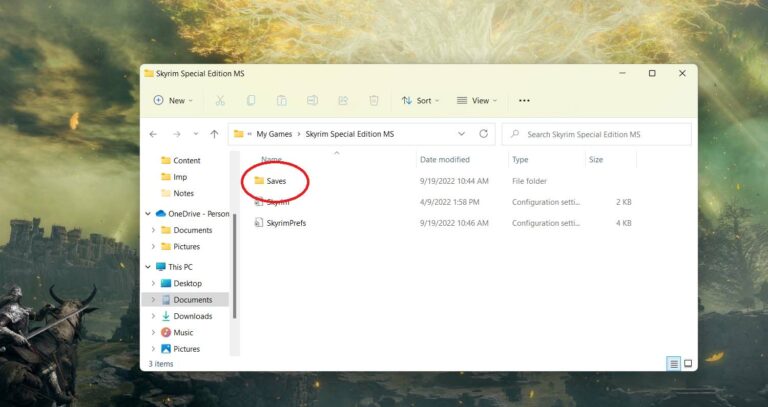Open Imp folder in navigation pane
The height and width of the screenshot is (407, 768).
180,177
